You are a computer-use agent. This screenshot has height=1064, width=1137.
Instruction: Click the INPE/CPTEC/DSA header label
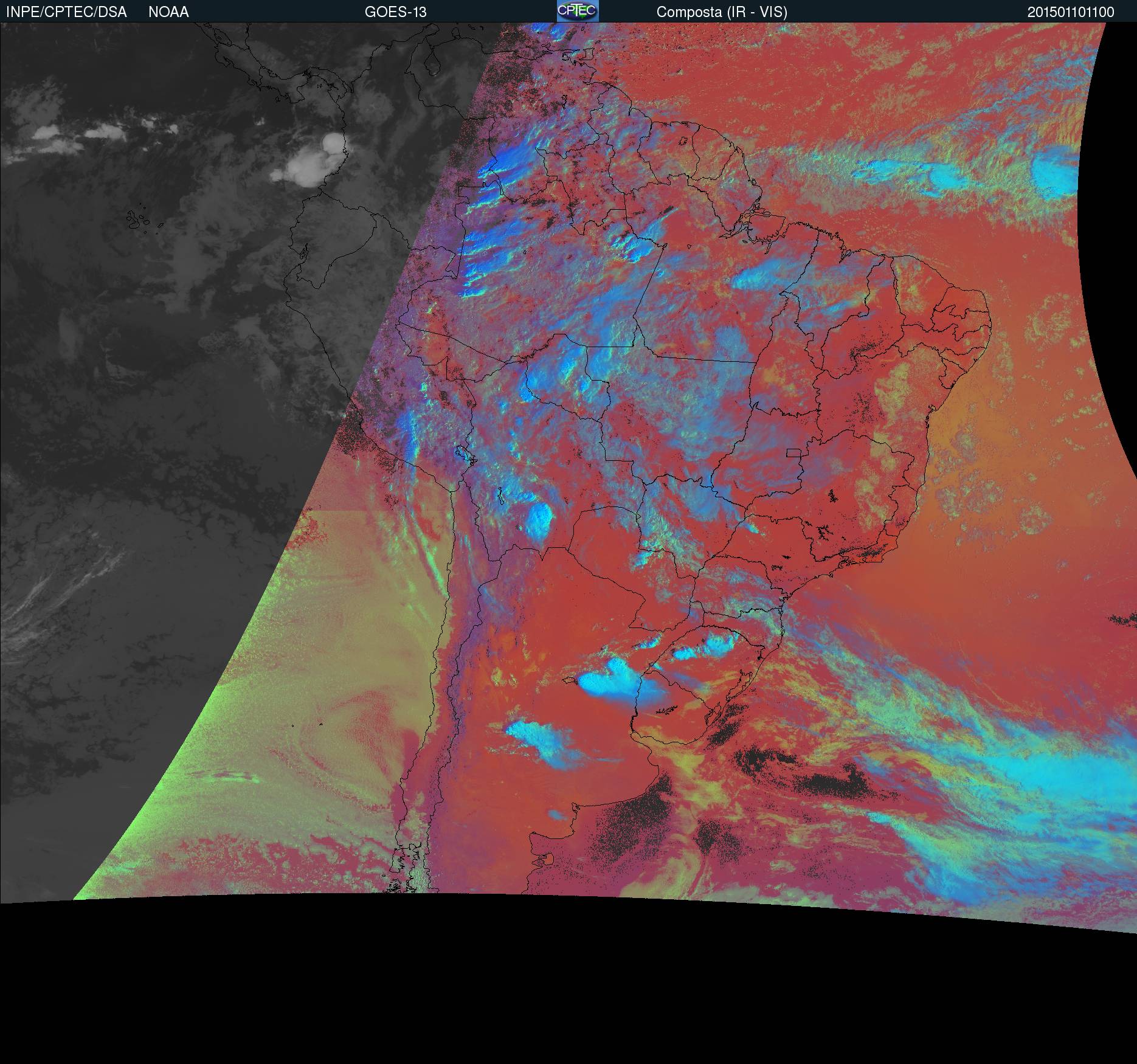[66, 12]
